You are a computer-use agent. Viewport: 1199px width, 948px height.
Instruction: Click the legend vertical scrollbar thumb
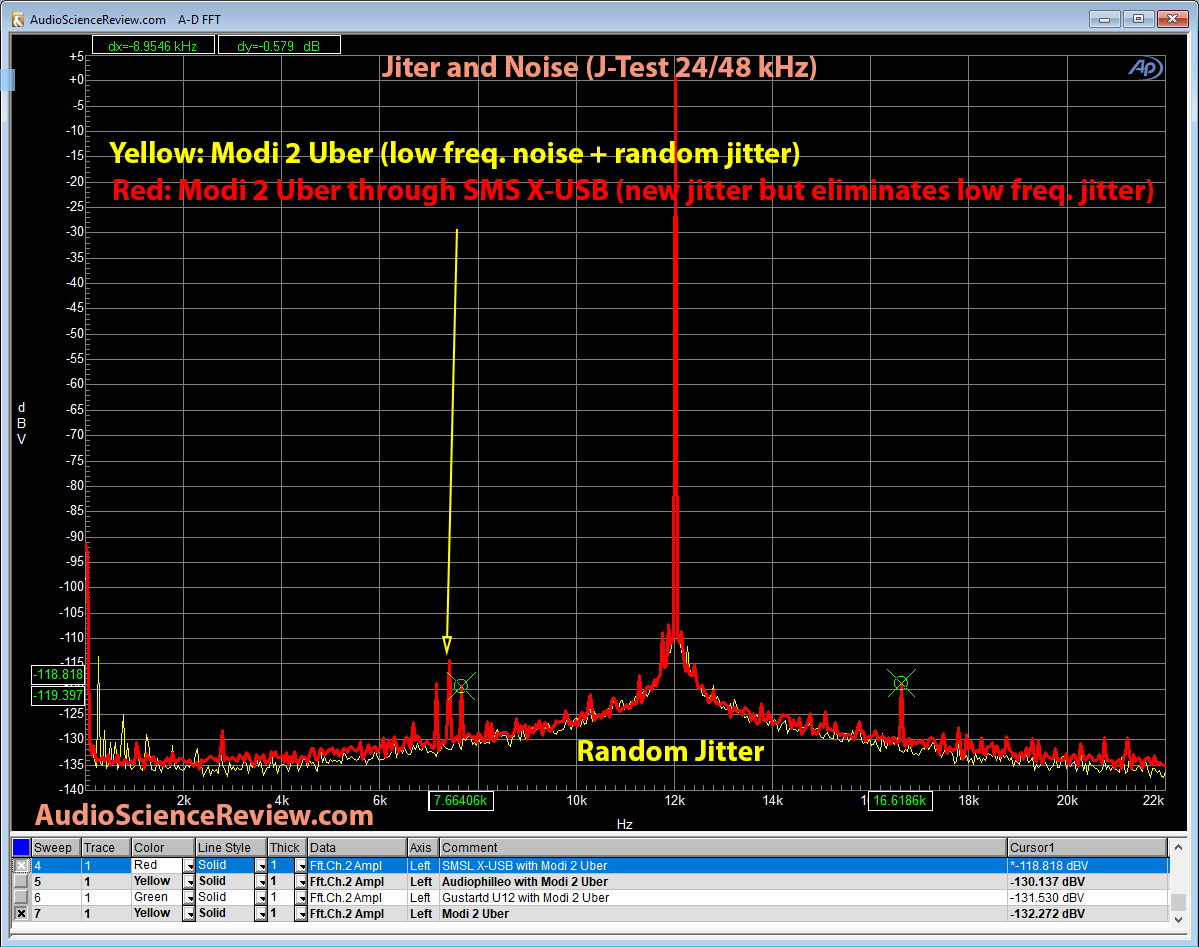(x=1178, y=902)
